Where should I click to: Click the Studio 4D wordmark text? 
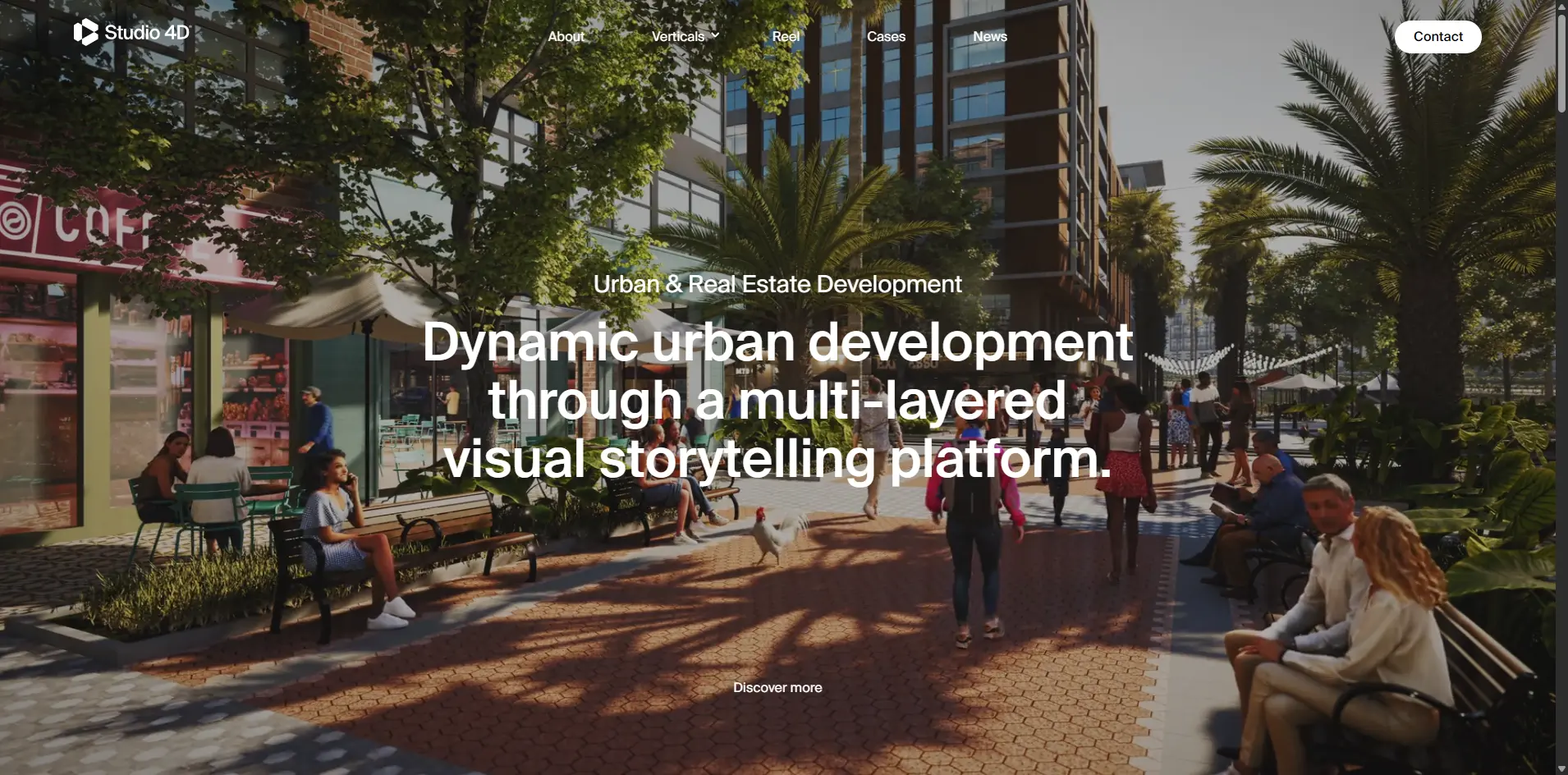(x=147, y=33)
